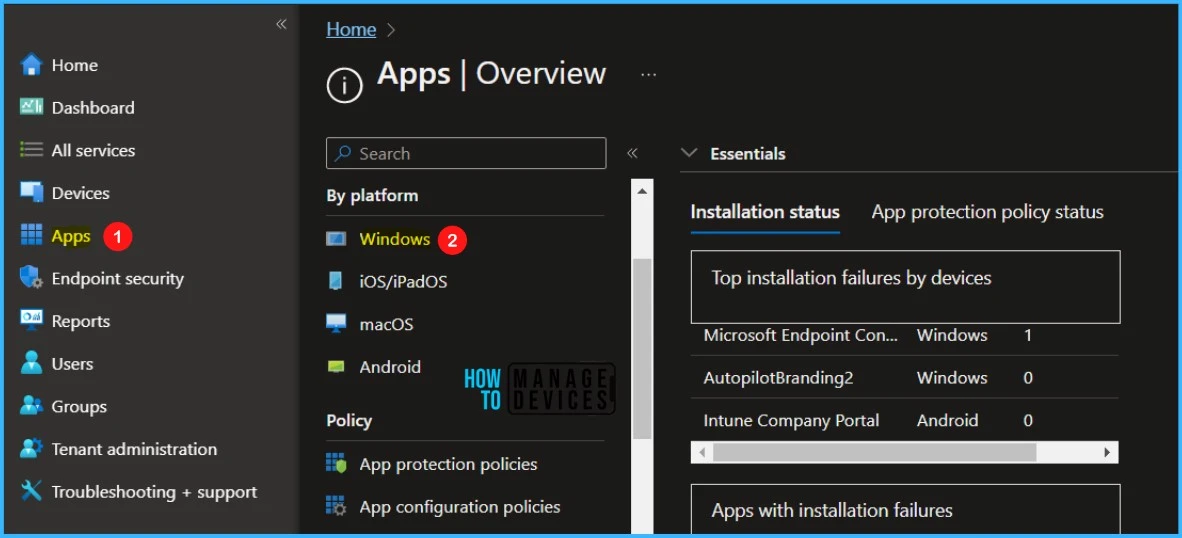
Task: Click the table horizontal scrollbar thumb
Action: (874, 452)
